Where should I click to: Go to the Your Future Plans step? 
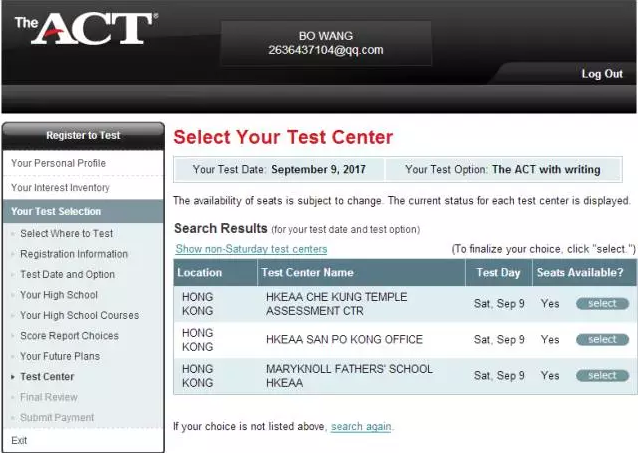[x=60, y=356]
